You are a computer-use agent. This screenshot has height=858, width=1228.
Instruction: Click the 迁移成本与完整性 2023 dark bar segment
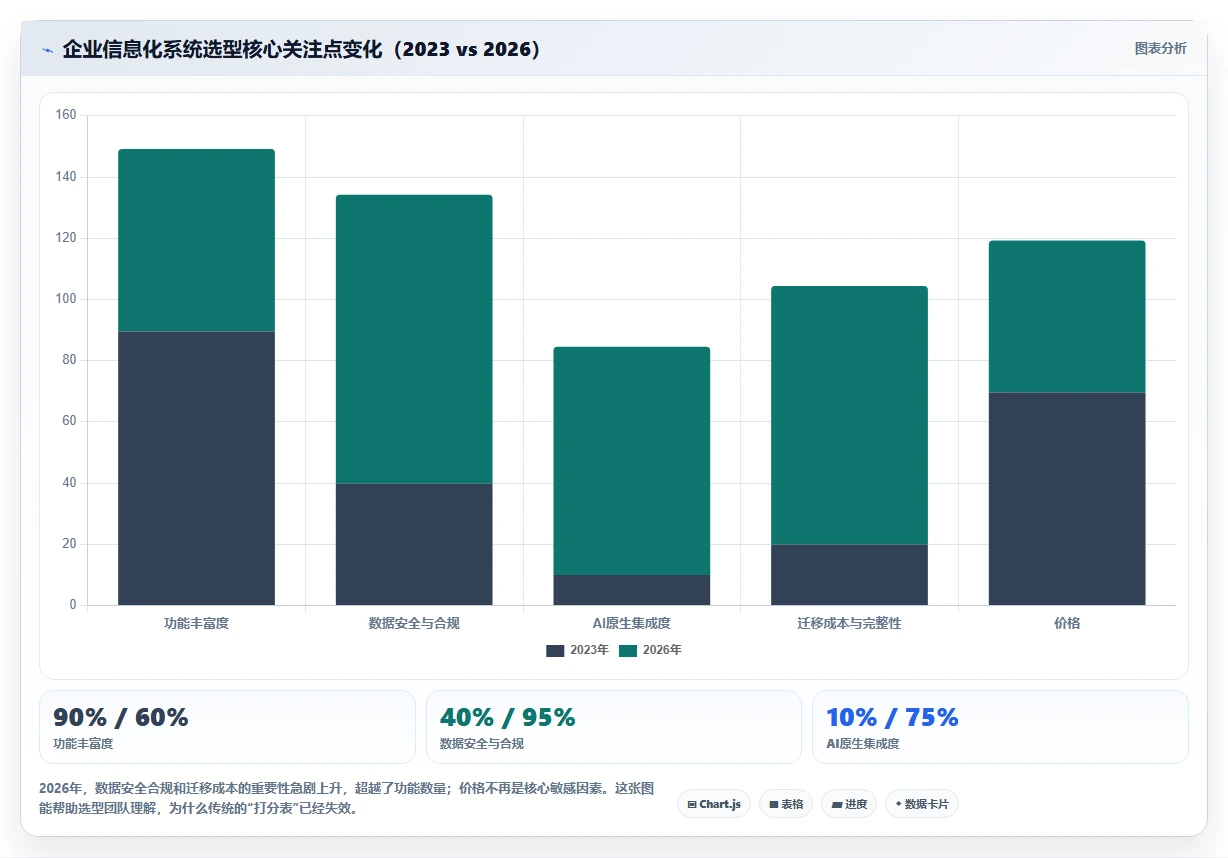click(849, 575)
